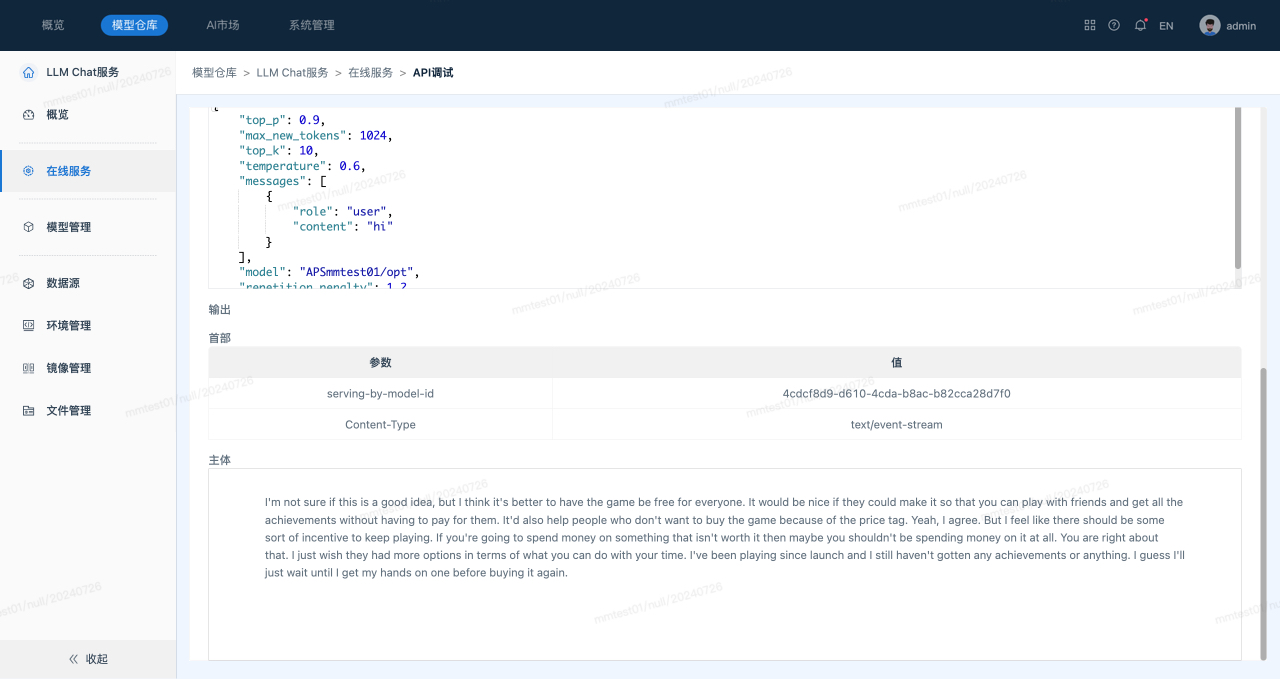Open the 系统管理 top menu

point(311,25)
